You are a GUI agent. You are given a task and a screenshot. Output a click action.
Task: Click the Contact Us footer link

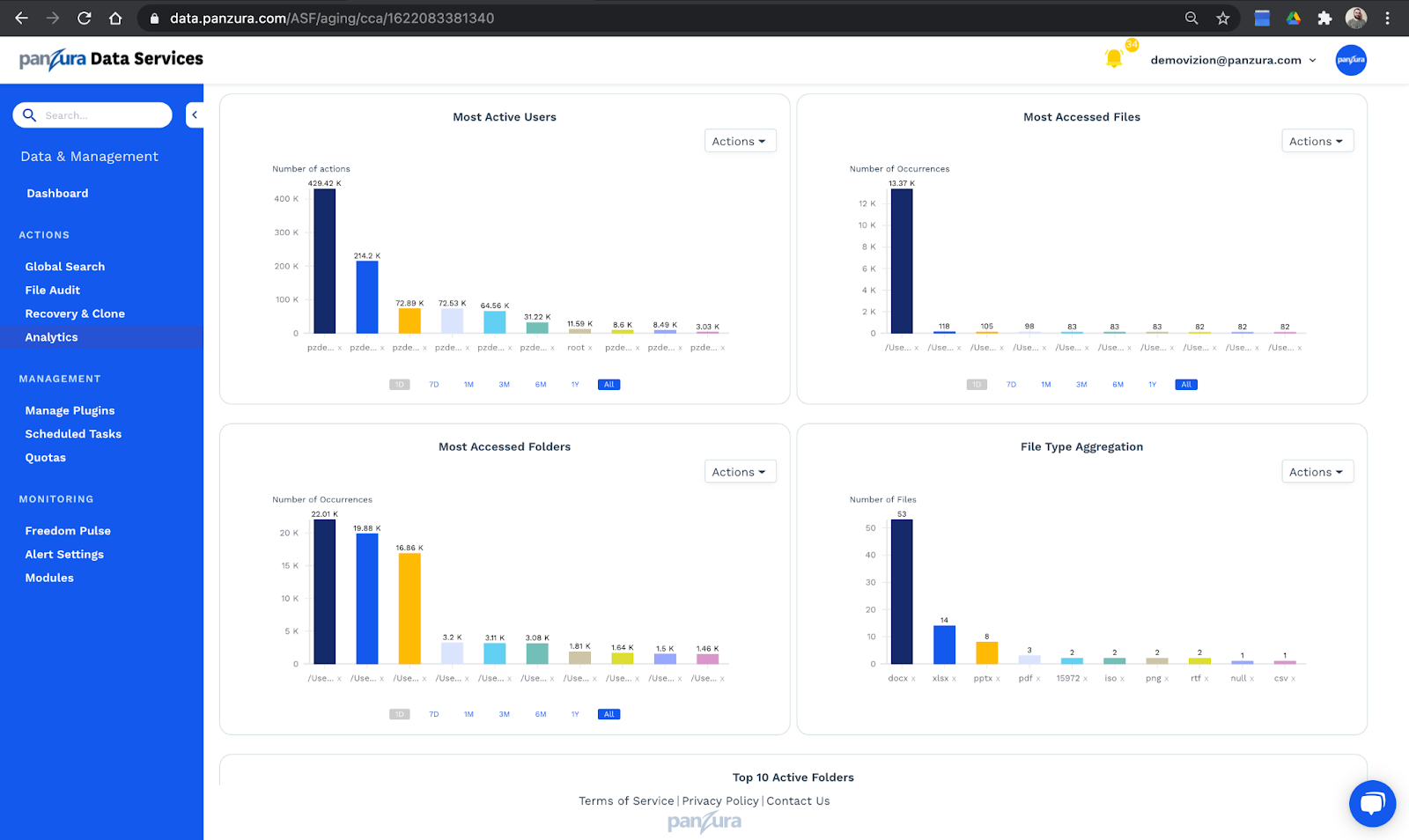(x=798, y=801)
